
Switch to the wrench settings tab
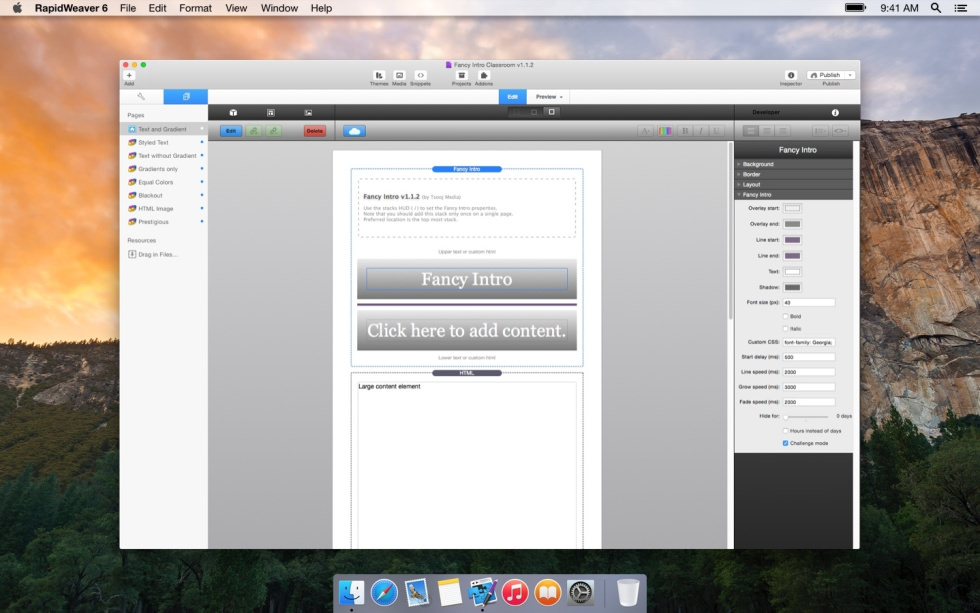(x=141, y=97)
